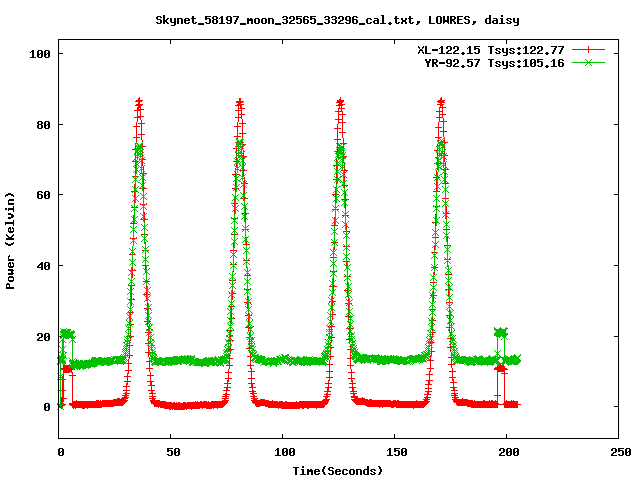The image size is (640, 480).
Task: Click y-axis tick label 40
Action: coord(43,266)
